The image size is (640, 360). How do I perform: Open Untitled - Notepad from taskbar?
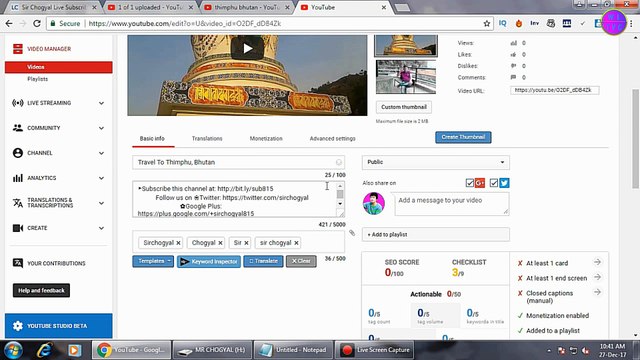tap(293, 350)
